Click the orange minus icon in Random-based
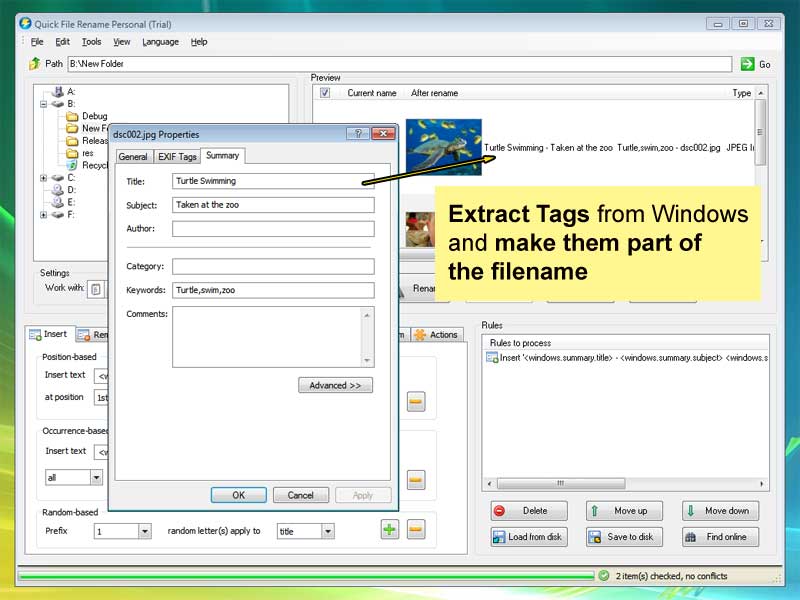 point(416,529)
